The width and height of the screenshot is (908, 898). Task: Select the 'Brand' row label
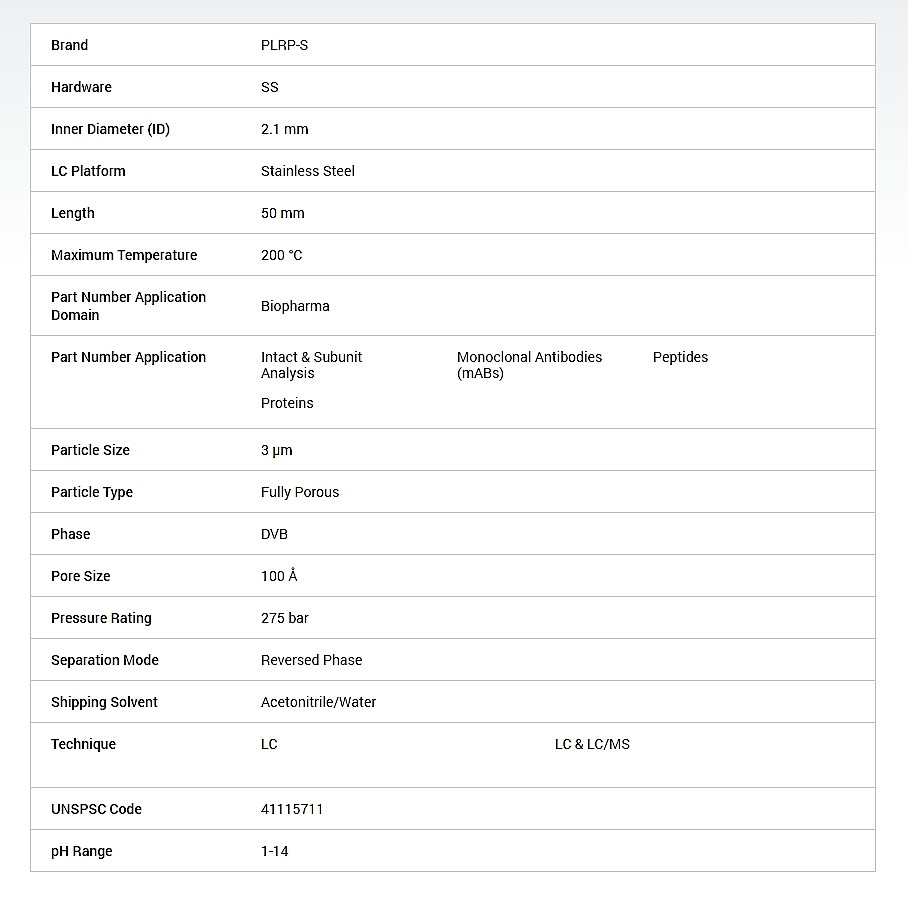(69, 45)
